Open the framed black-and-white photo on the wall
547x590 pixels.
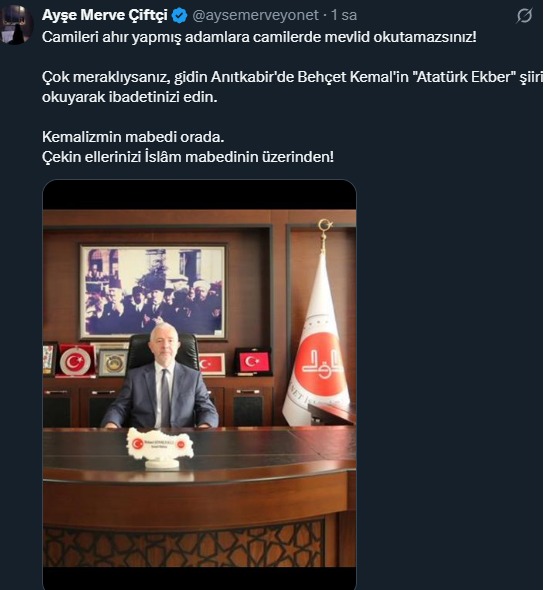click(153, 292)
